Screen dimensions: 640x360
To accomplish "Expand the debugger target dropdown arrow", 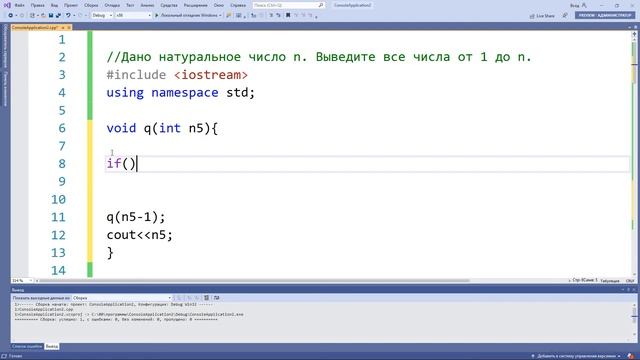I will [220, 16].
